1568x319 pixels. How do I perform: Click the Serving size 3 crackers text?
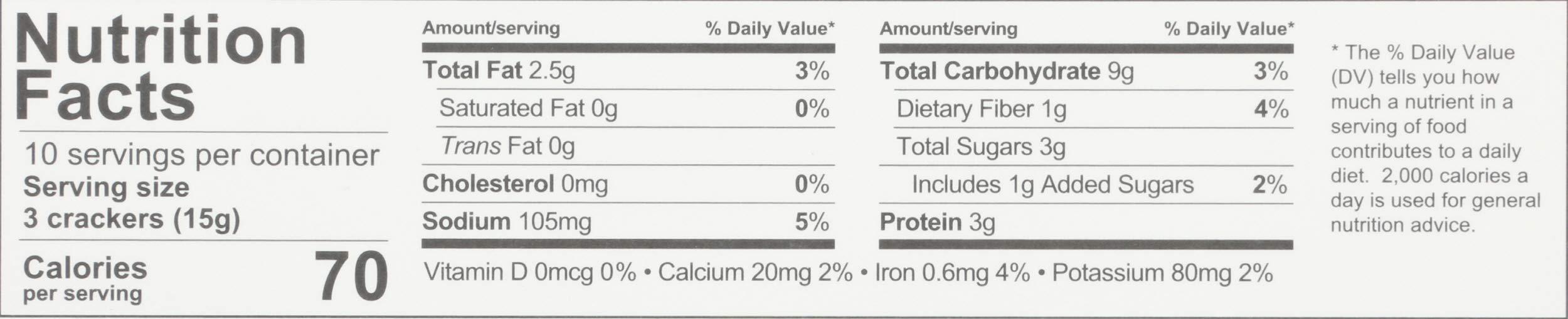tap(132, 203)
